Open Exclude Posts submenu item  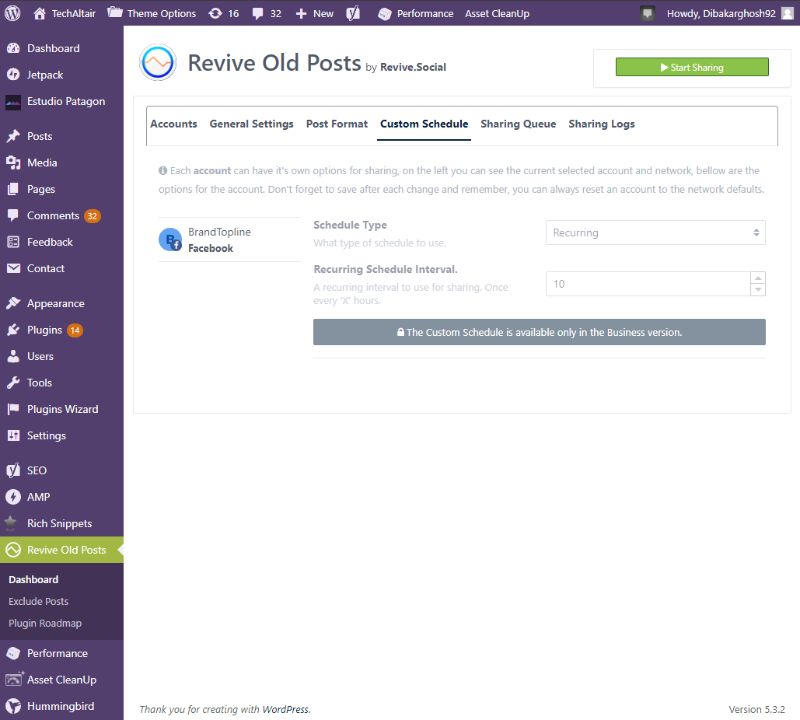click(x=38, y=602)
